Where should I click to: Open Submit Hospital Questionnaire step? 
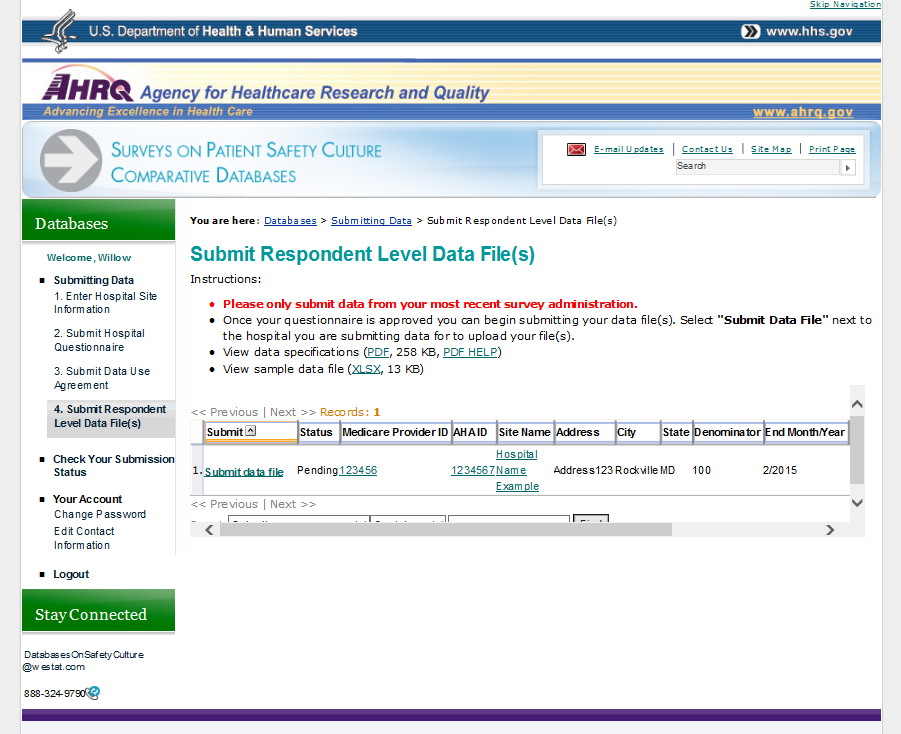[99, 340]
